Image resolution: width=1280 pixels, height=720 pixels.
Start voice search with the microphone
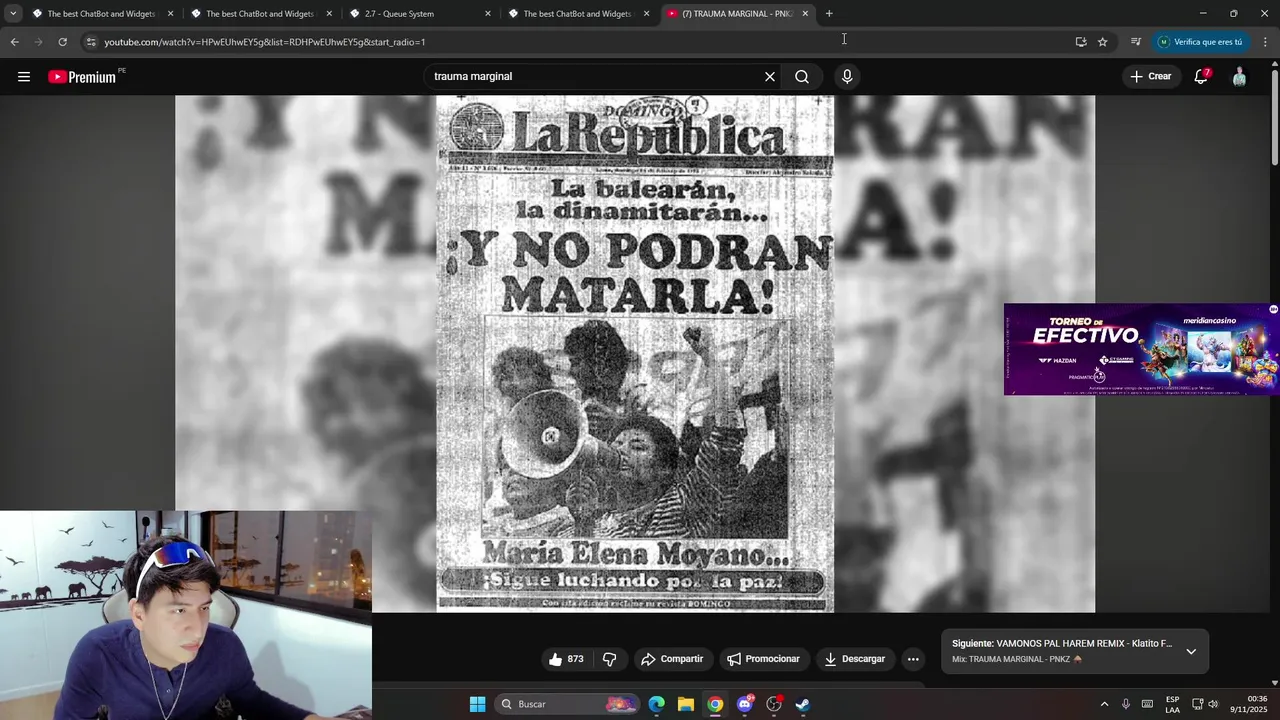847,77
